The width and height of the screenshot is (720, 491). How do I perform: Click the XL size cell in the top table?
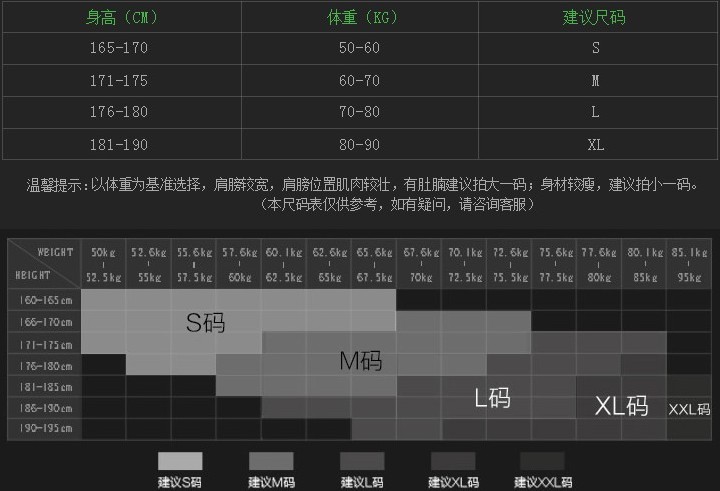[x=595, y=145]
